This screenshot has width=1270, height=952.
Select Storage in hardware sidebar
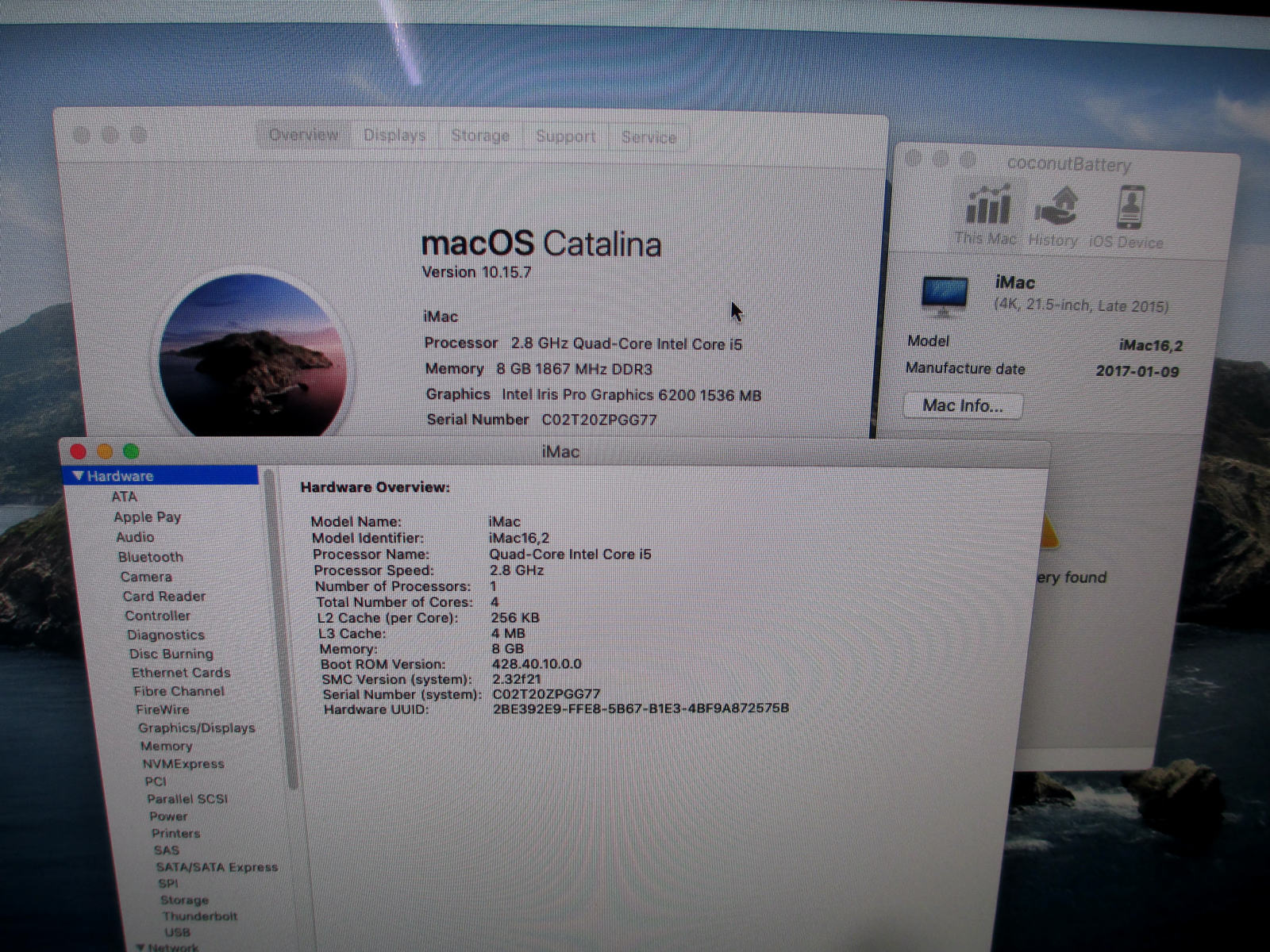pos(184,900)
